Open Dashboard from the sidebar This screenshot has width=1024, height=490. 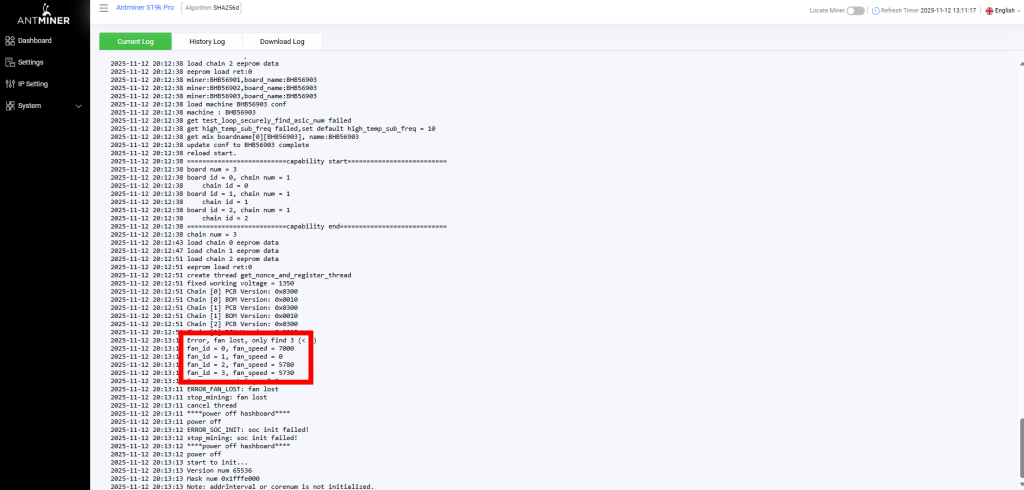tap(34, 41)
